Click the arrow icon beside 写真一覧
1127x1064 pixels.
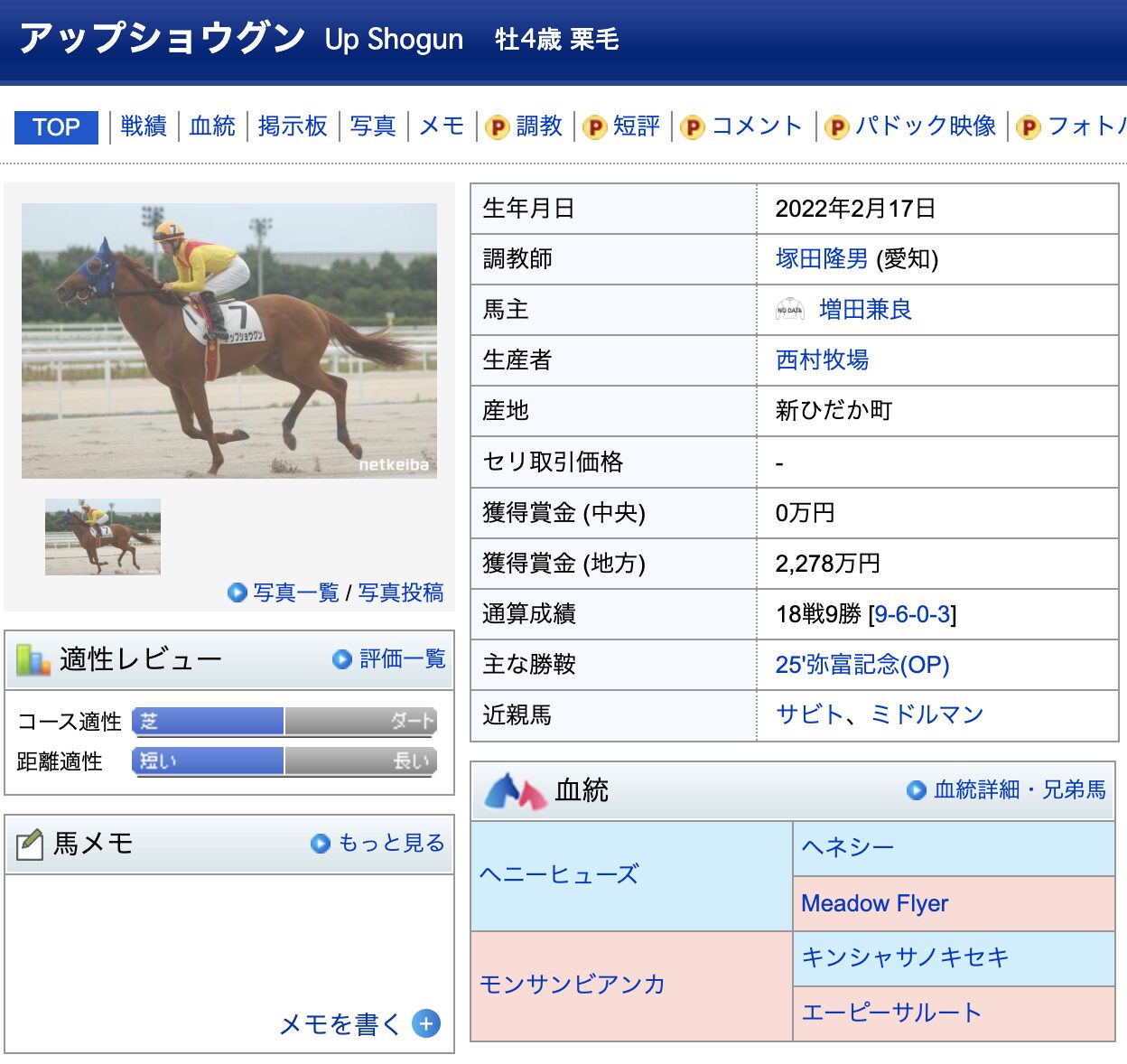[238, 593]
